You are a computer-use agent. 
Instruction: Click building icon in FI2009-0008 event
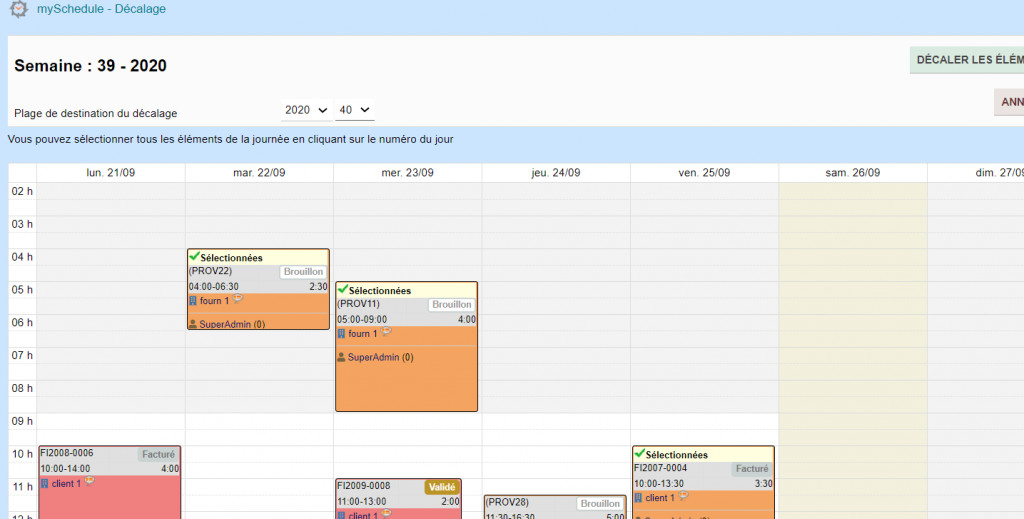[341, 515]
